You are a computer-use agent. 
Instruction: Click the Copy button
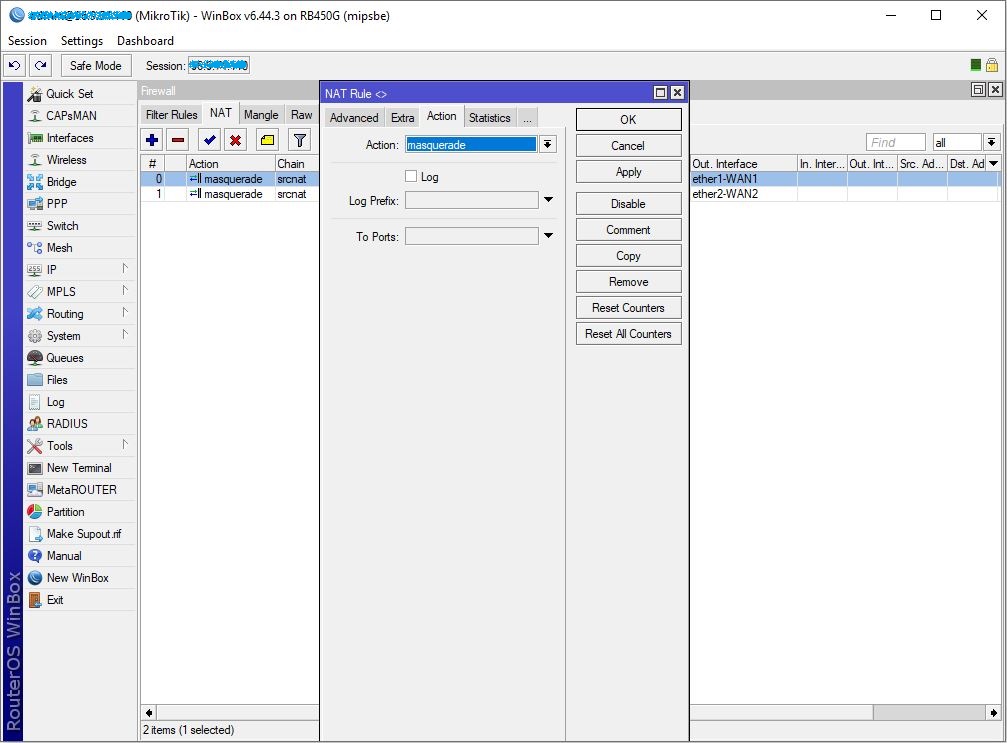pyautogui.click(x=628, y=256)
